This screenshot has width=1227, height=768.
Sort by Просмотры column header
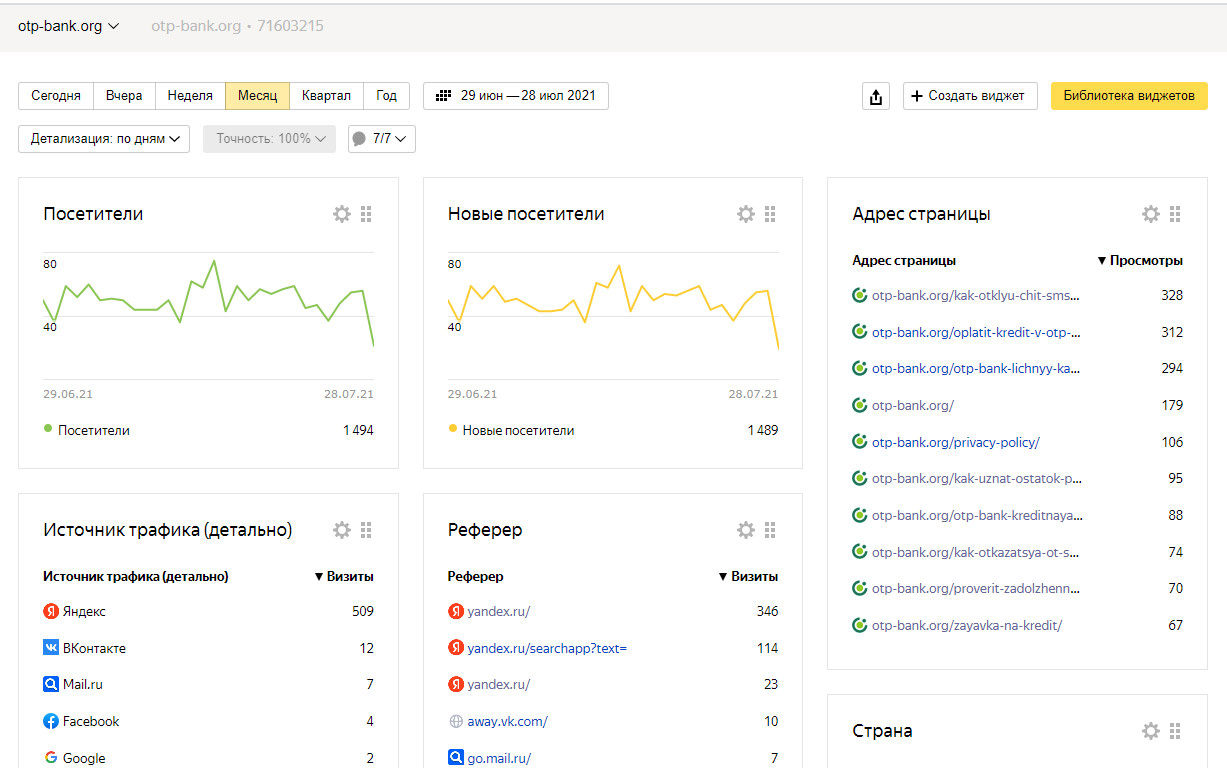click(1145, 260)
